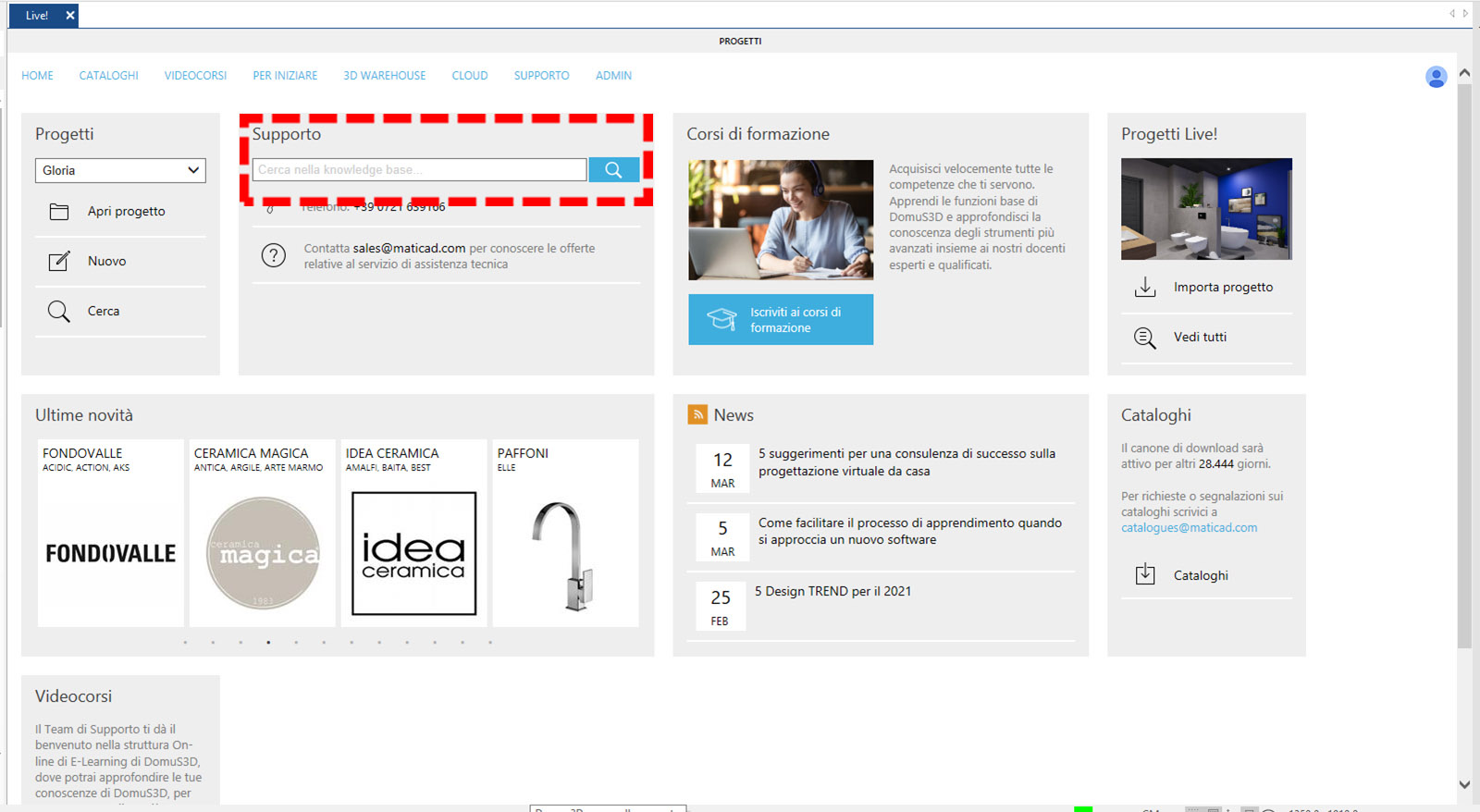Image resolution: width=1480 pixels, height=812 pixels.
Task: Click Importa progetto
Action: tap(1223, 288)
